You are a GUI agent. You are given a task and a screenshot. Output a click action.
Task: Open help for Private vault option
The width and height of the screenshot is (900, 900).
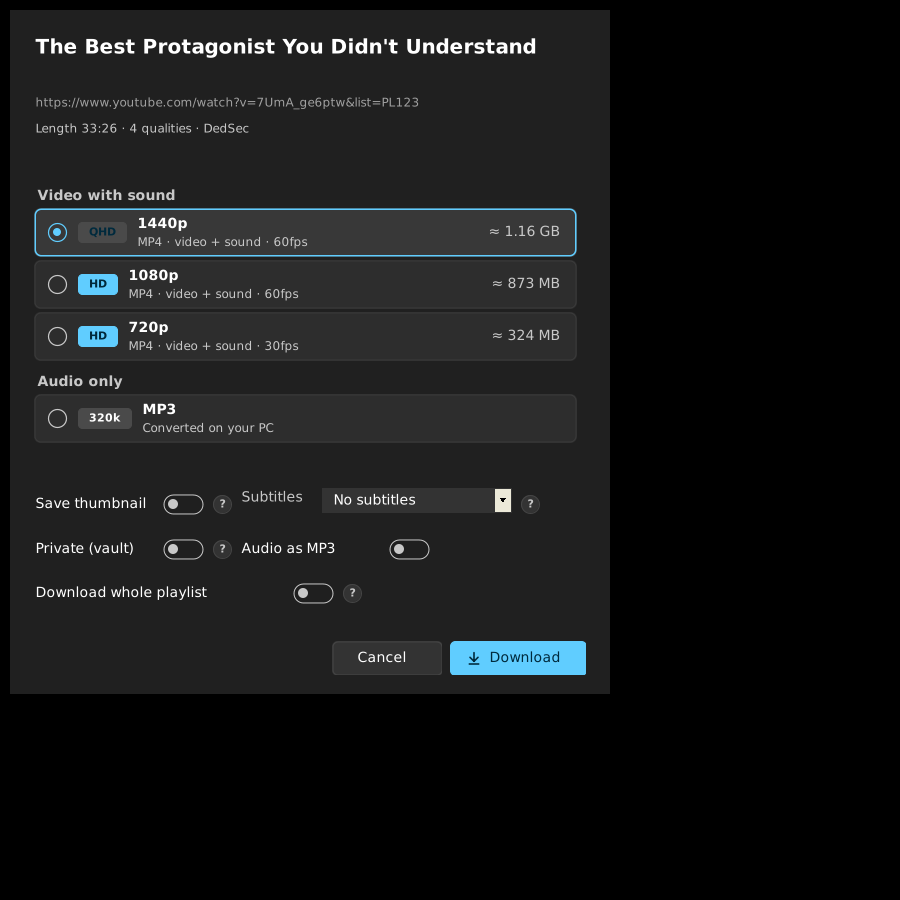[222, 549]
